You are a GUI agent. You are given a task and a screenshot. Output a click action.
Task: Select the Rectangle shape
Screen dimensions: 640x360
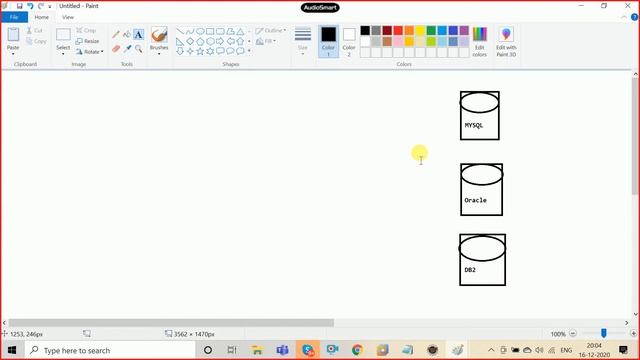(x=210, y=31)
